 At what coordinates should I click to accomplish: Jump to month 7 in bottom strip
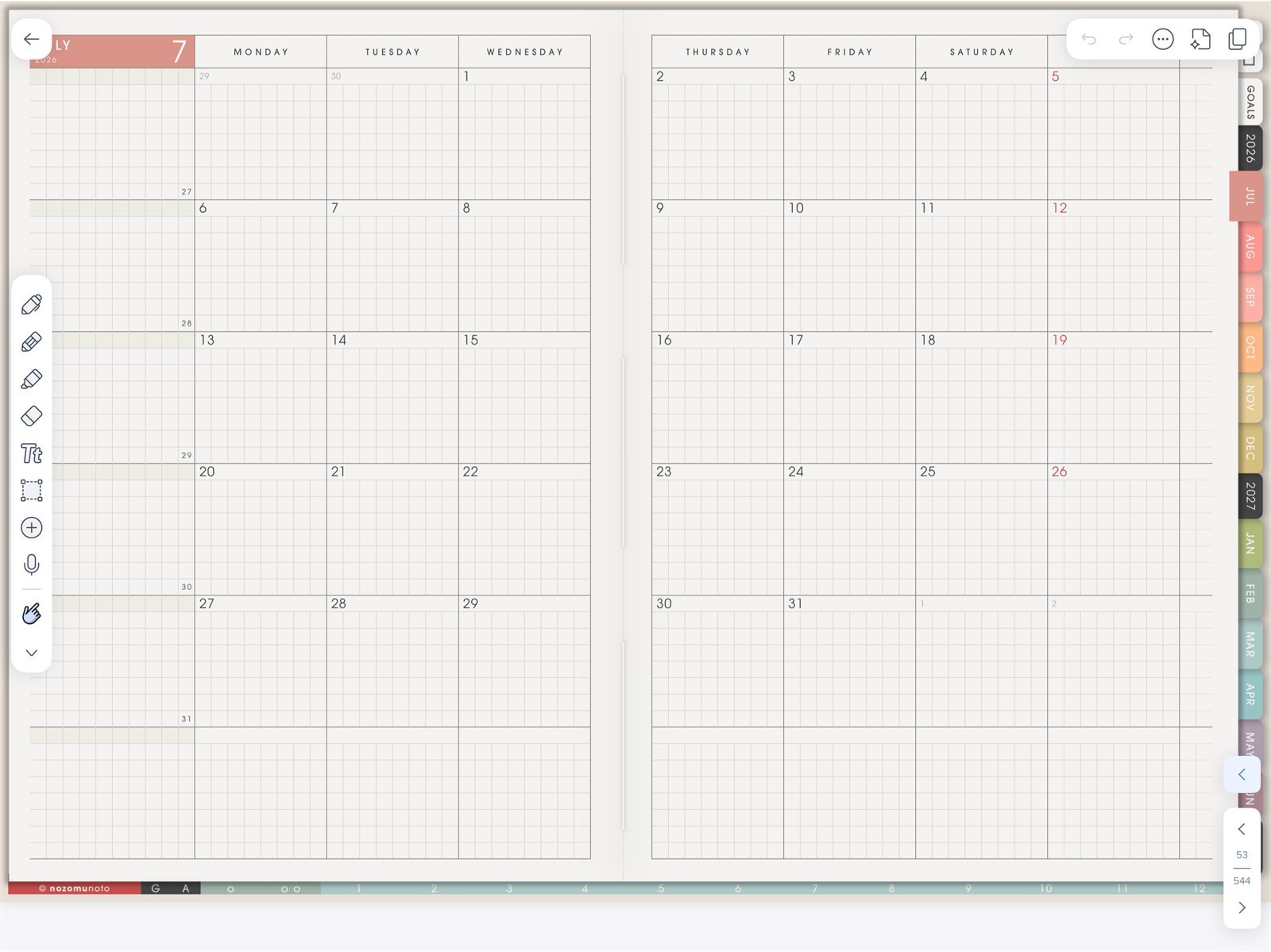click(814, 888)
